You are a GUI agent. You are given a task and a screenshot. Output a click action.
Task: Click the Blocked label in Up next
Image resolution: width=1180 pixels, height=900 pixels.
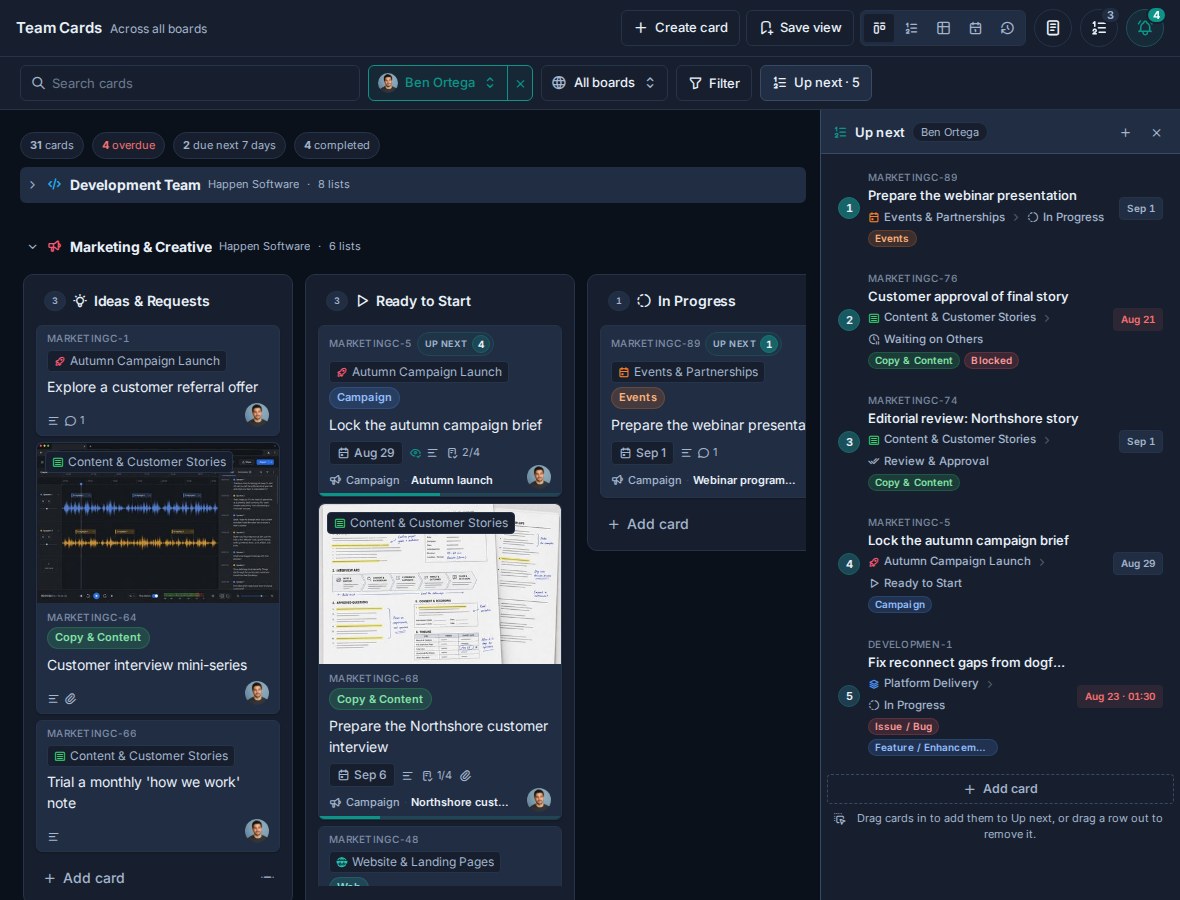pos(991,360)
